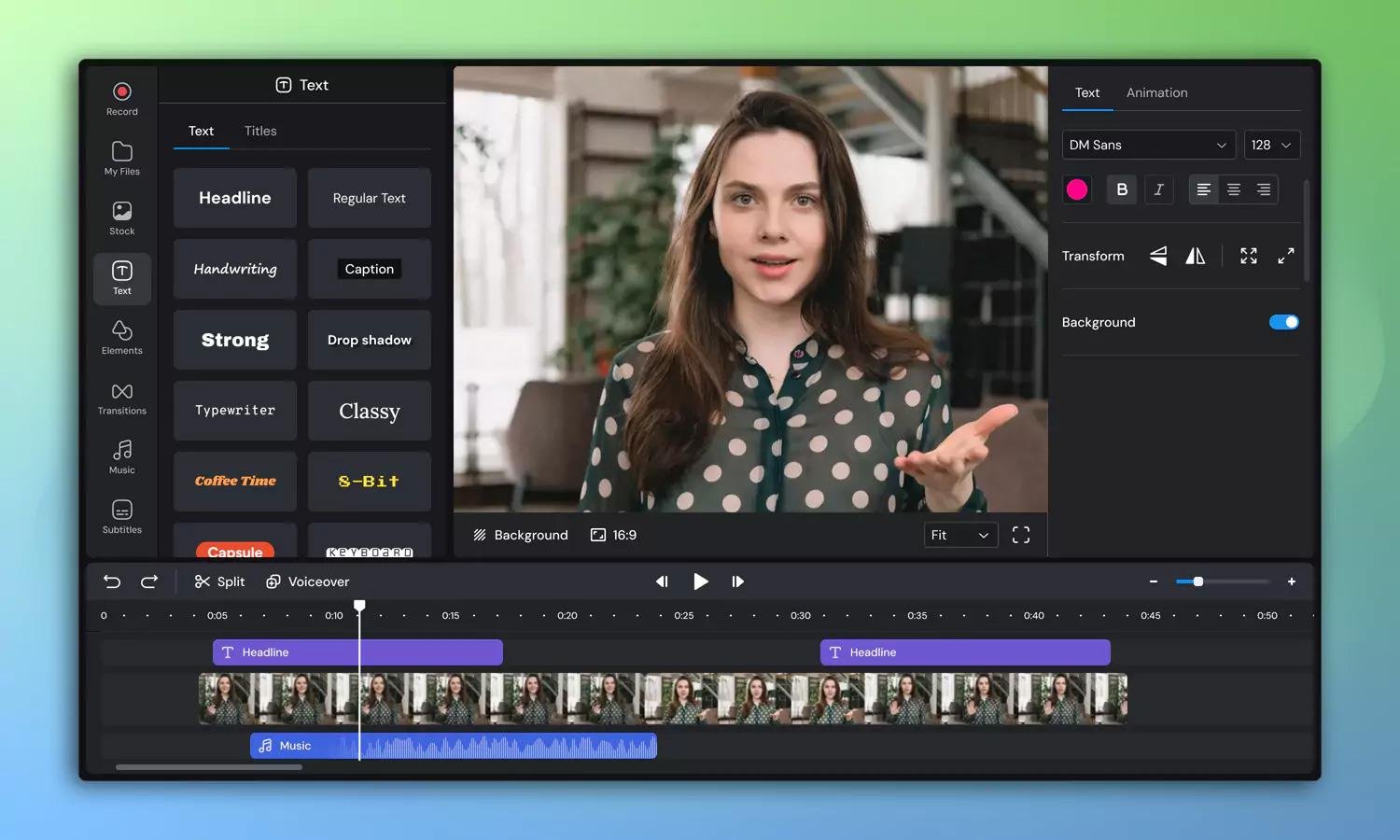This screenshot has height=840, width=1400.
Task: Redo the last action
Action: (x=149, y=581)
